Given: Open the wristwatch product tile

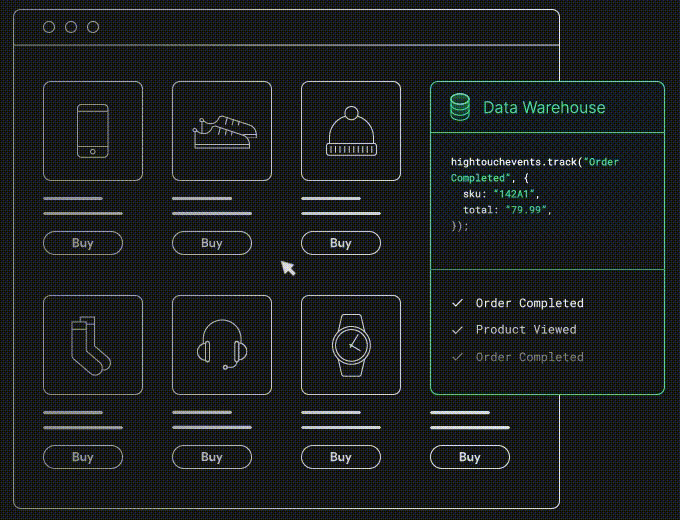Looking at the screenshot, I should [x=350, y=345].
